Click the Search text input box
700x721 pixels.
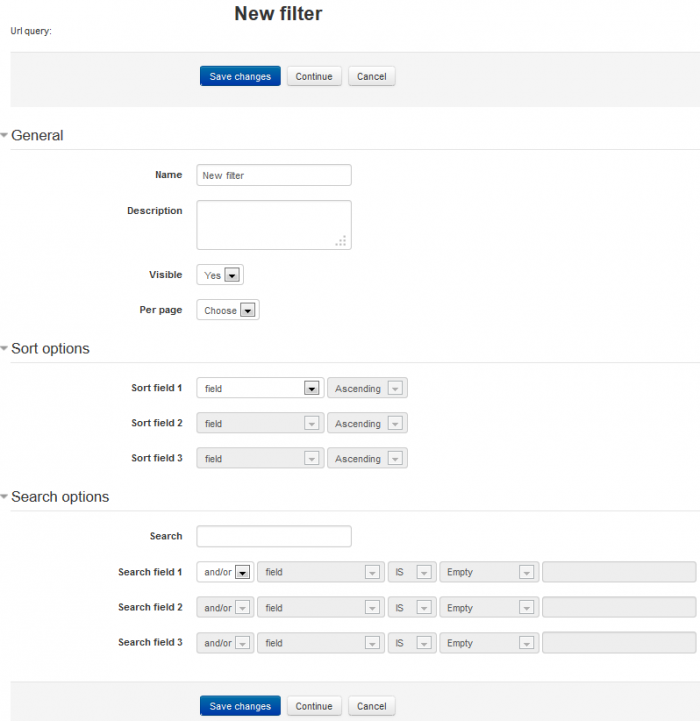[274, 537]
